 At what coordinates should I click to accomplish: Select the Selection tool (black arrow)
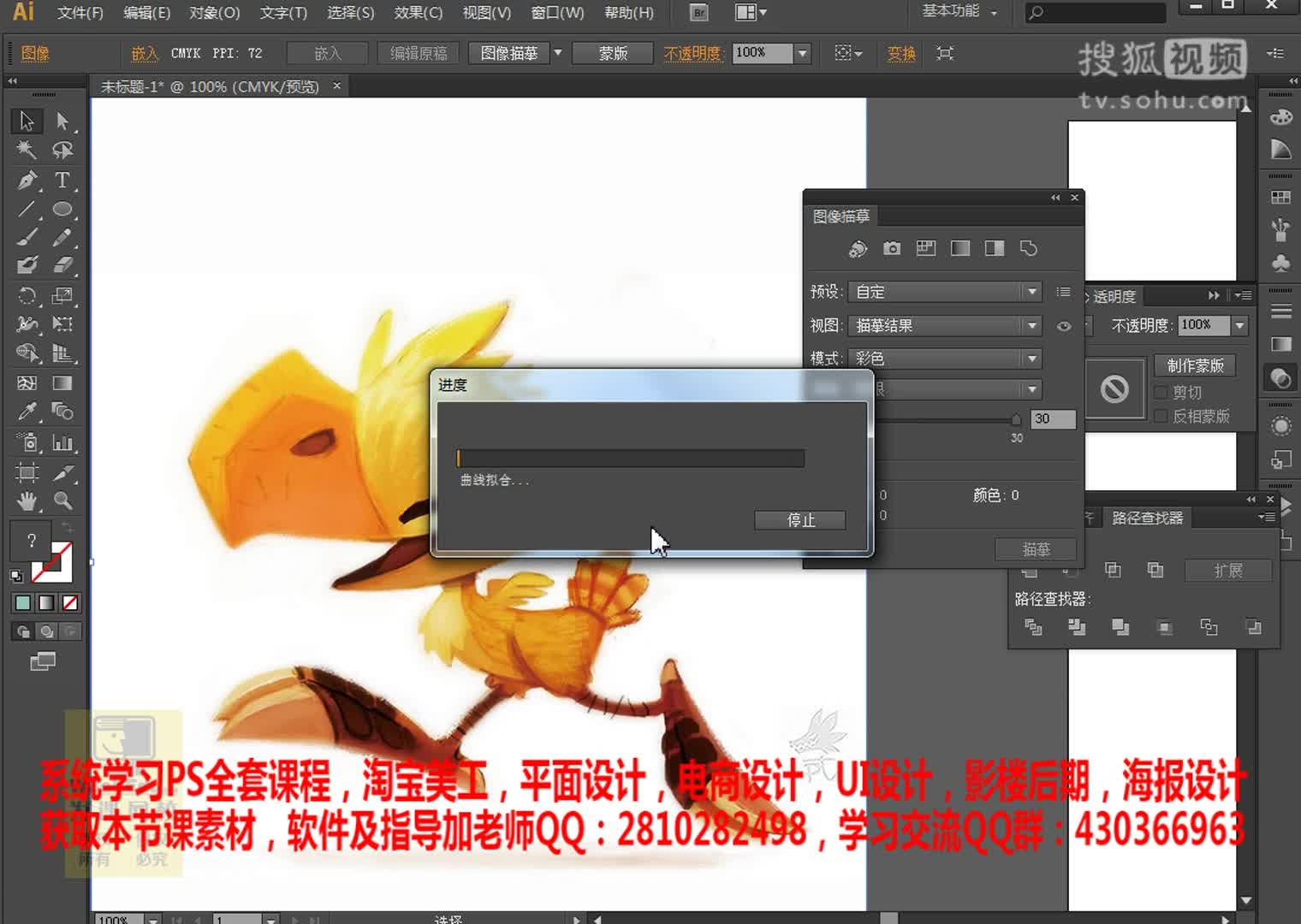click(x=27, y=121)
